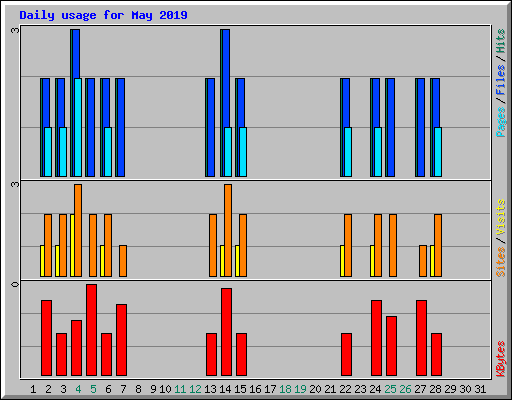This screenshot has height=400, width=512.
Task: Click the red KBytes bar for day 25
Action: [x=391, y=346]
